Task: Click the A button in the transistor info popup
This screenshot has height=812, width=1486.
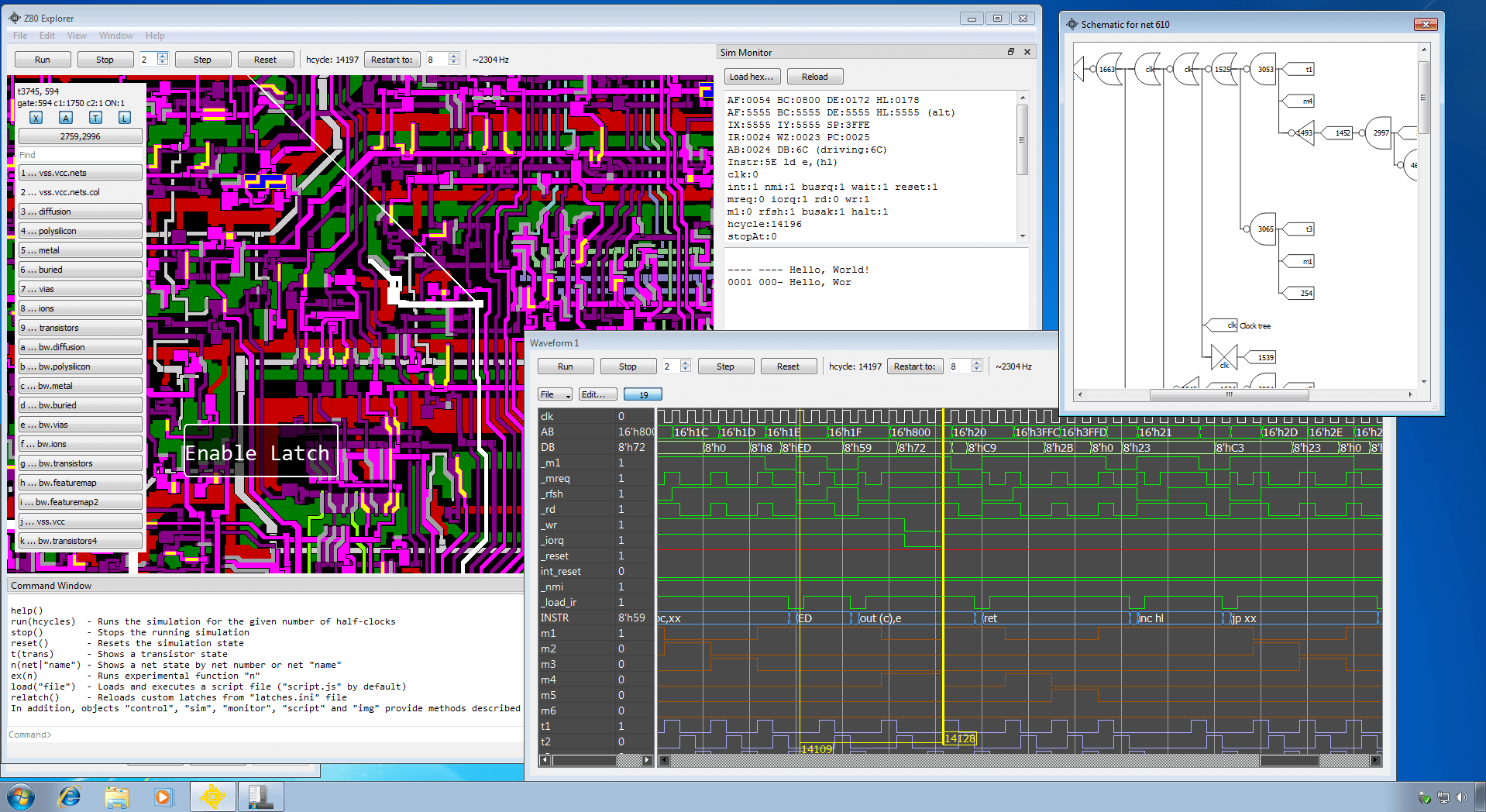Action: pos(65,118)
